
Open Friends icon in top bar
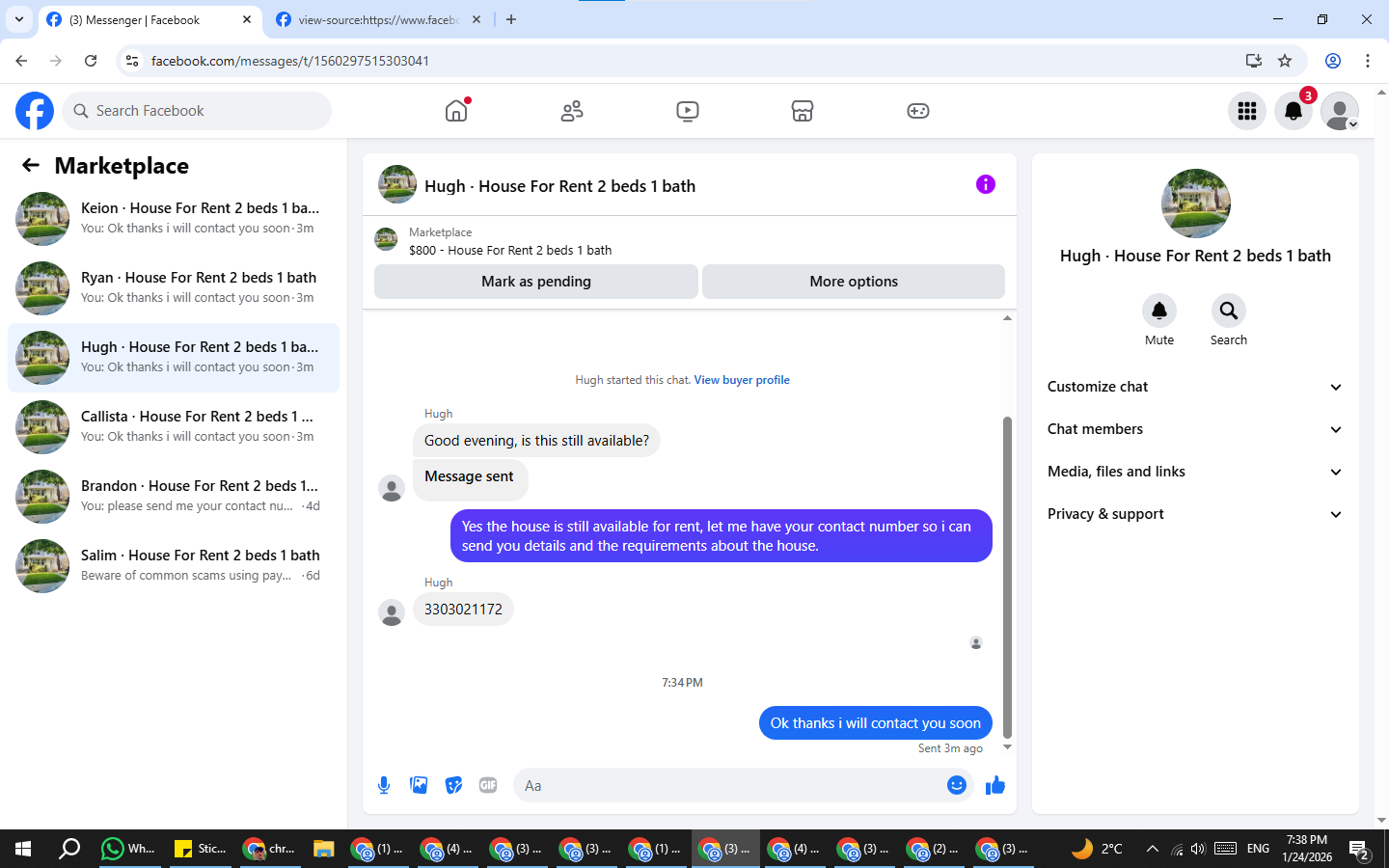coord(572,111)
